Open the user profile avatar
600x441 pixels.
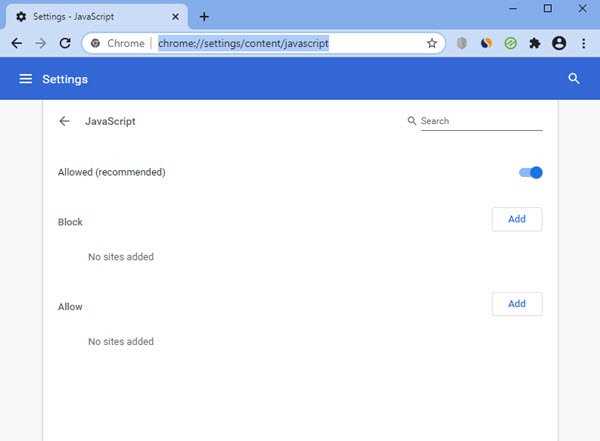(559, 43)
